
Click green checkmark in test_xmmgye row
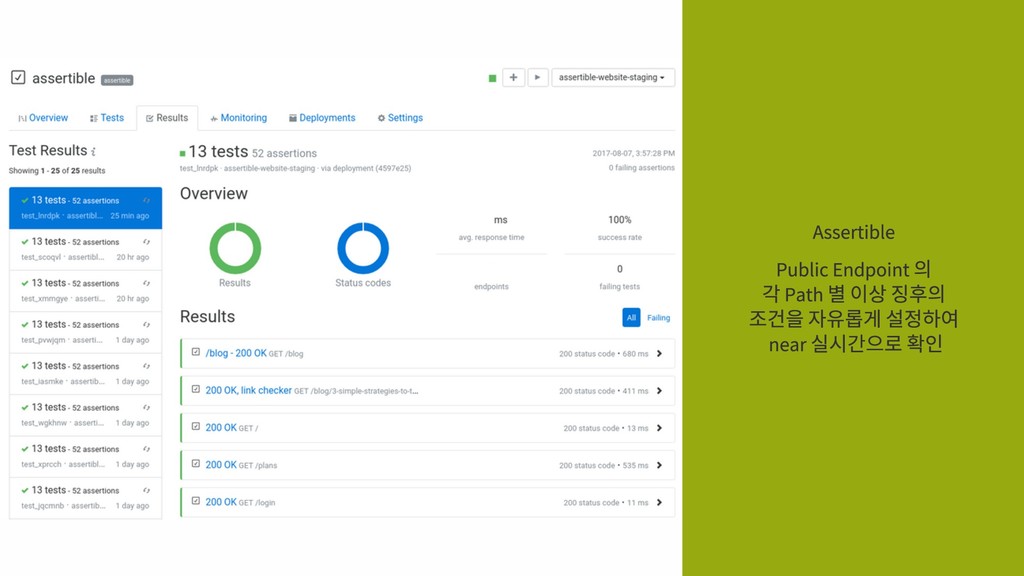click(x=25, y=283)
